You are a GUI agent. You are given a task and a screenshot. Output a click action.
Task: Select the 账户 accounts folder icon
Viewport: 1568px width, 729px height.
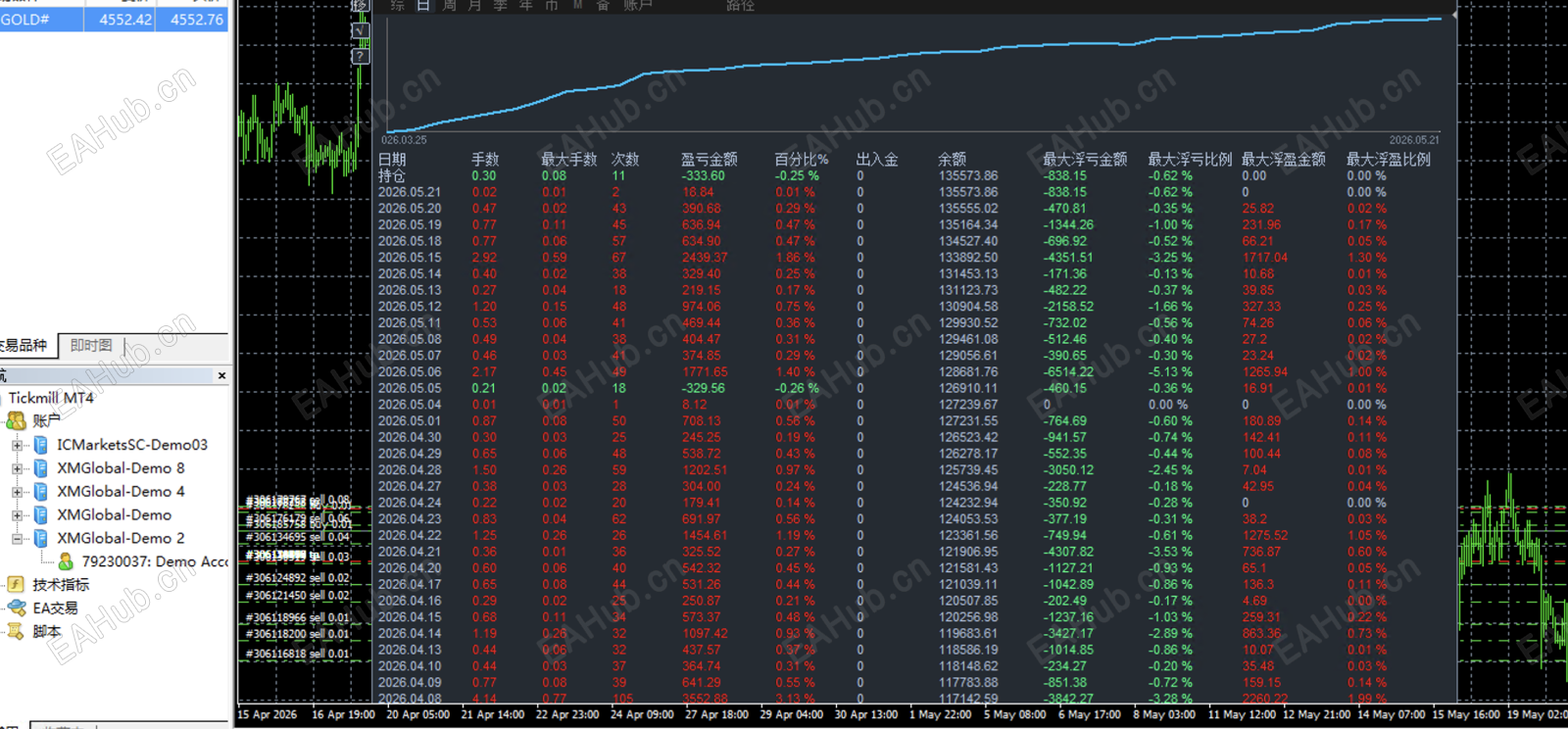(x=16, y=420)
